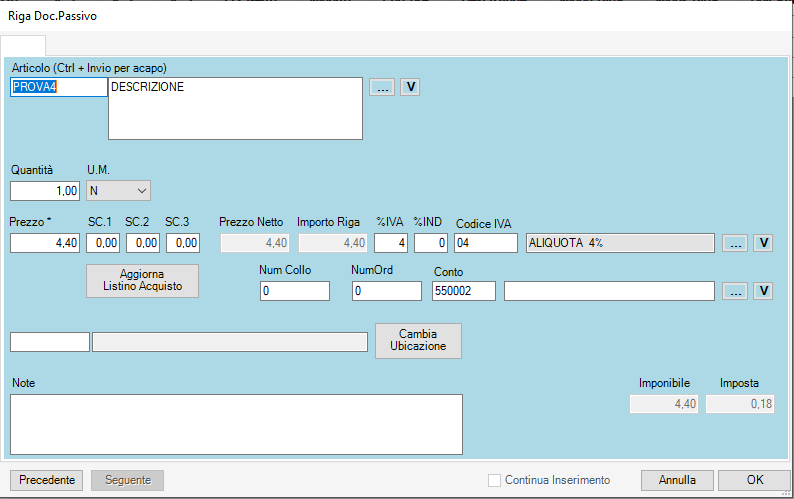
Task: Click the Cambia Ubicazione button
Action: 418,341
